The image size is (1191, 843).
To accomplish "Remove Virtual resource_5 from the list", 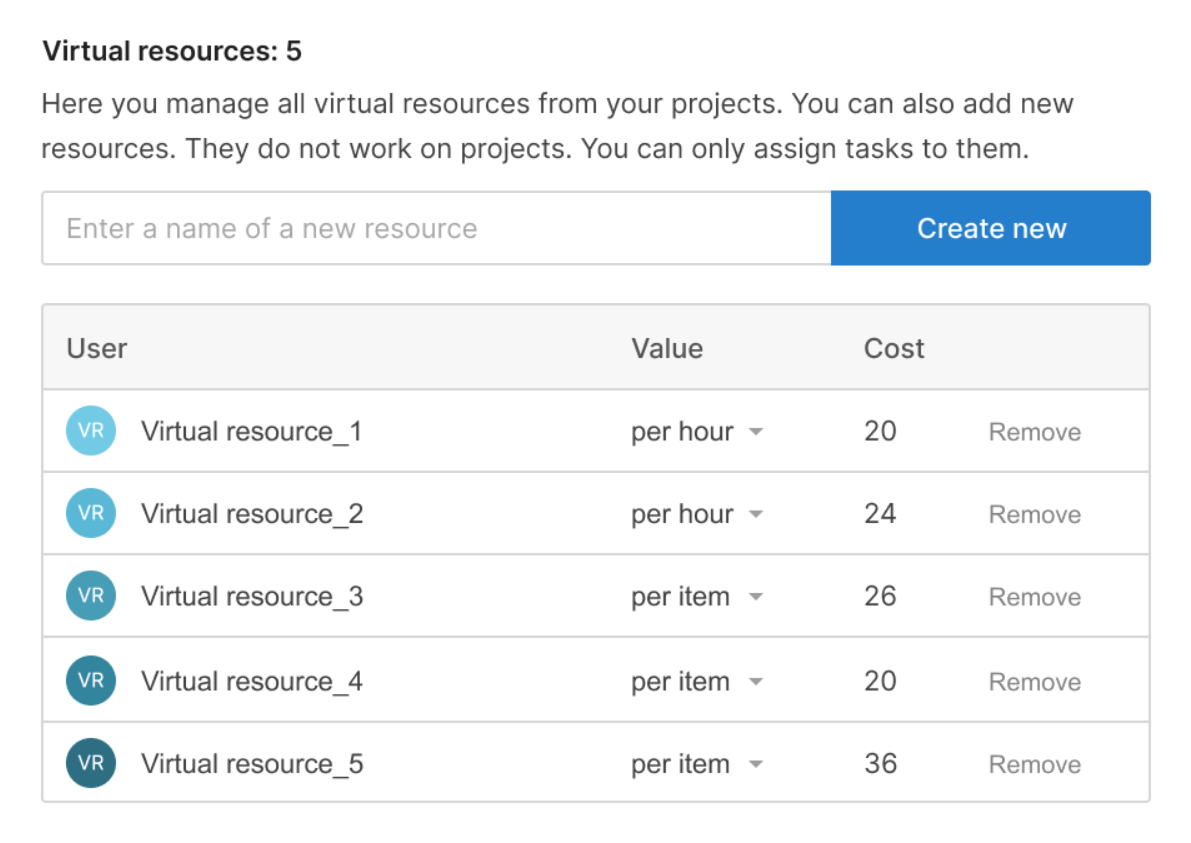I will pos(1034,763).
